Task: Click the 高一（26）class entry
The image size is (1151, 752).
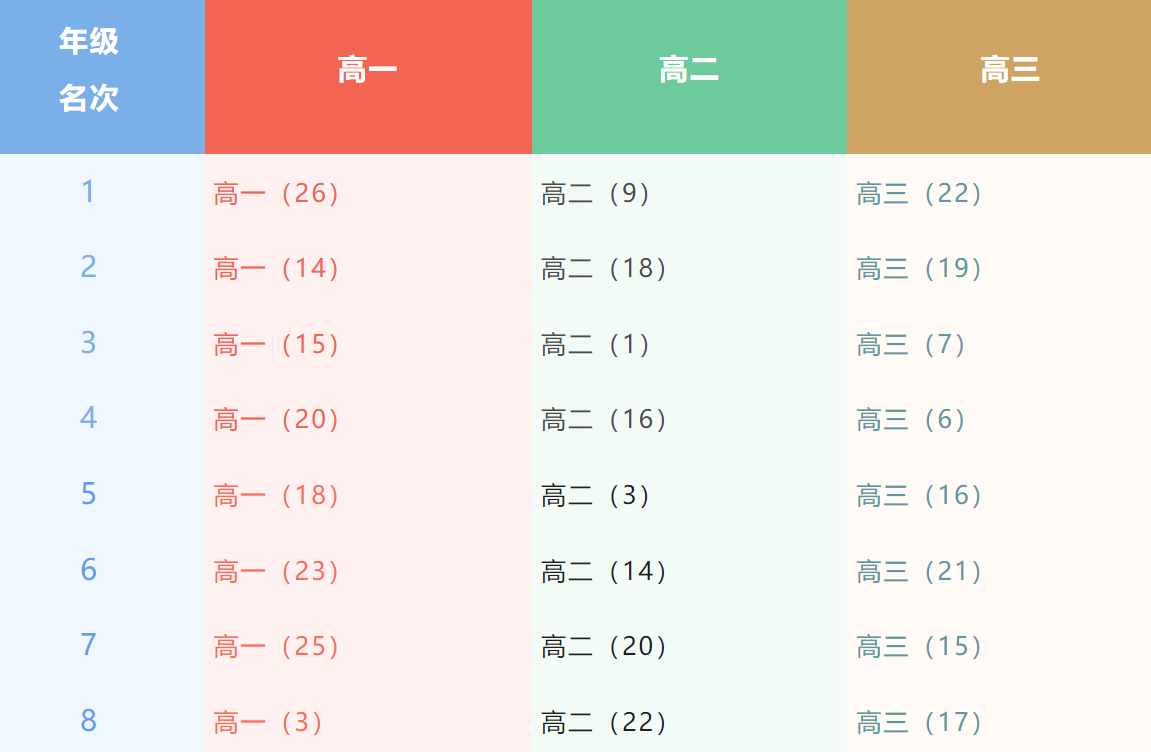Action: (277, 193)
